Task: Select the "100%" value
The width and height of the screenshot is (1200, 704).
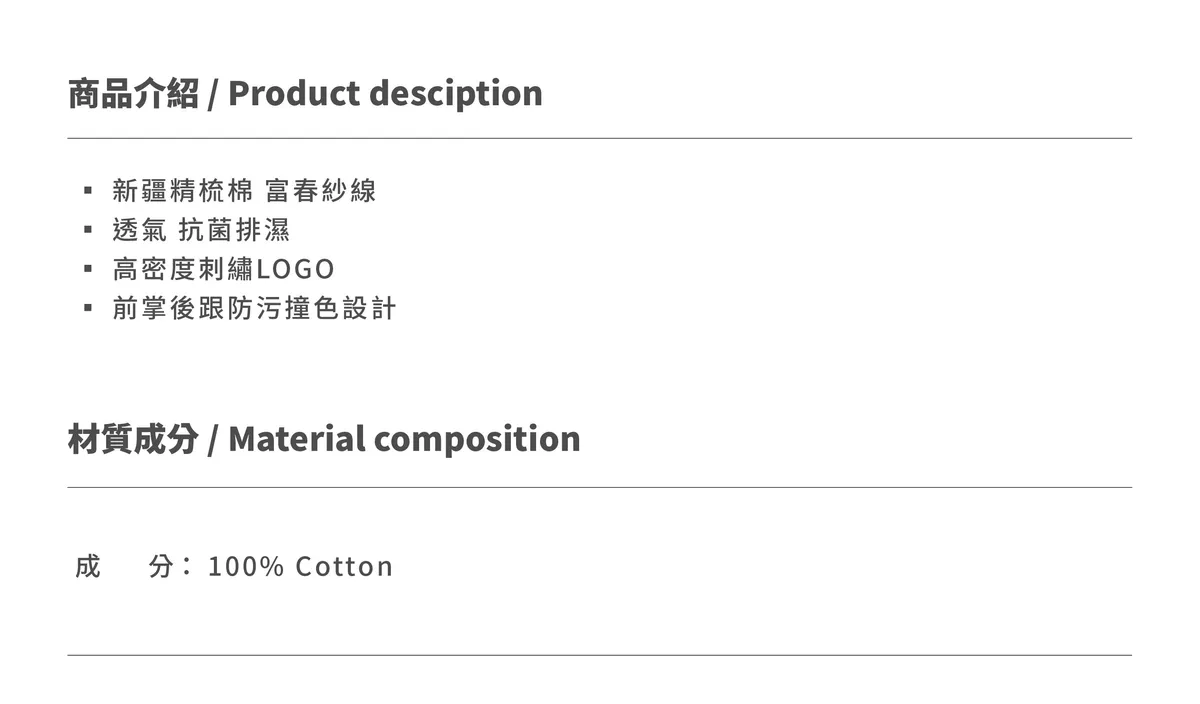Action: tap(246, 567)
